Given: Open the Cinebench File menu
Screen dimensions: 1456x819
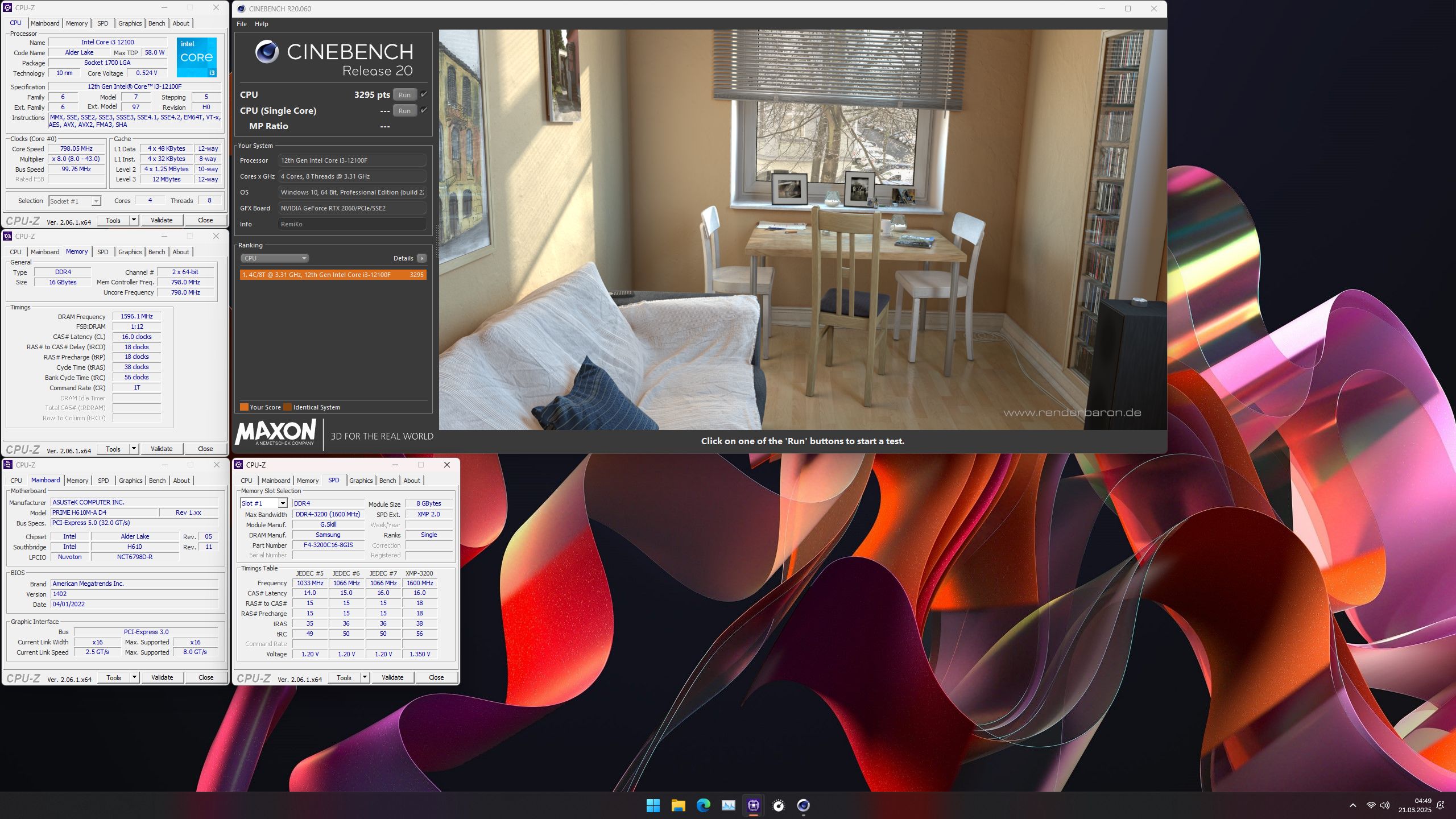Looking at the screenshot, I should click(x=242, y=24).
